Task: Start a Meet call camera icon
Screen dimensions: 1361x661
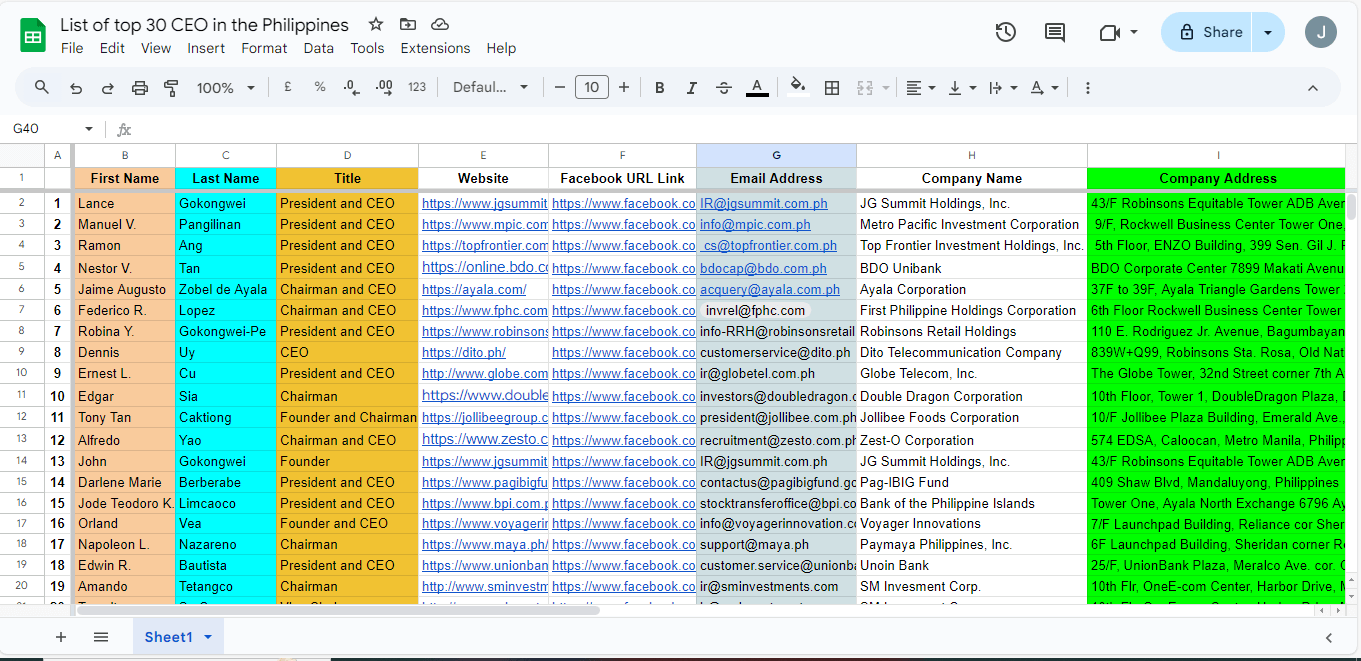Action: click(x=1108, y=32)
